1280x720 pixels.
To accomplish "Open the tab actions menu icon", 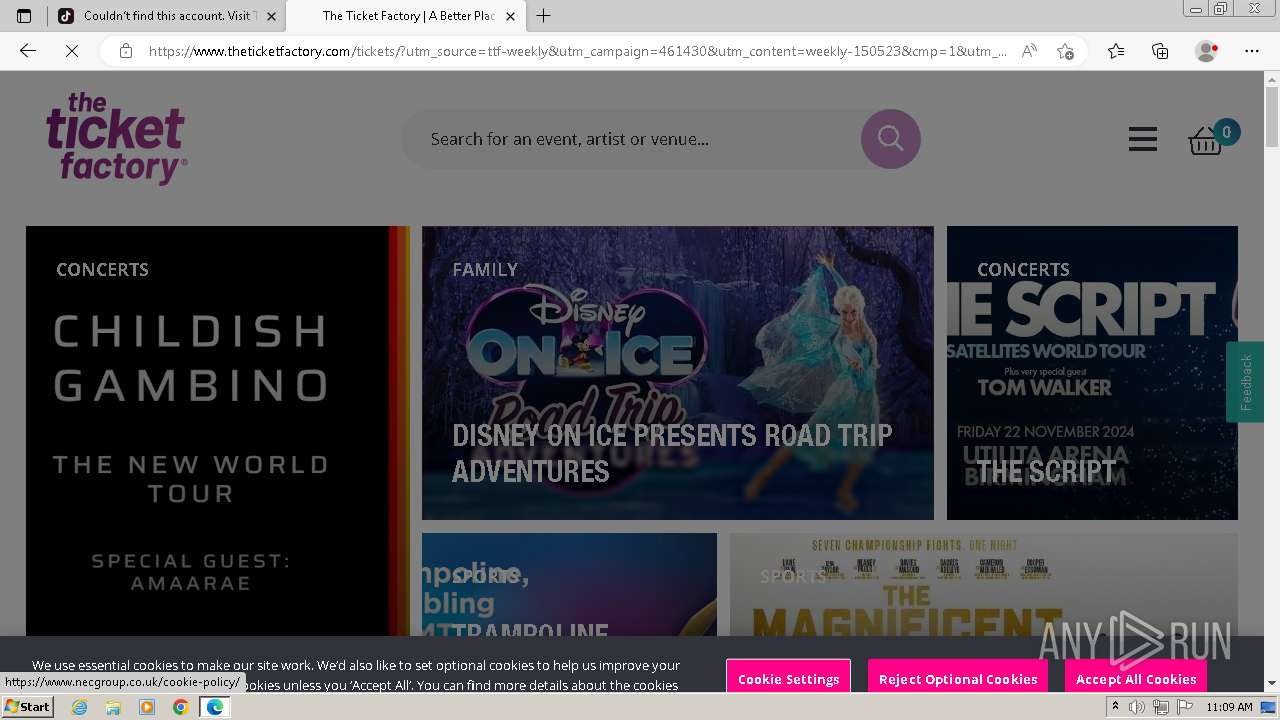I will 24,16.
